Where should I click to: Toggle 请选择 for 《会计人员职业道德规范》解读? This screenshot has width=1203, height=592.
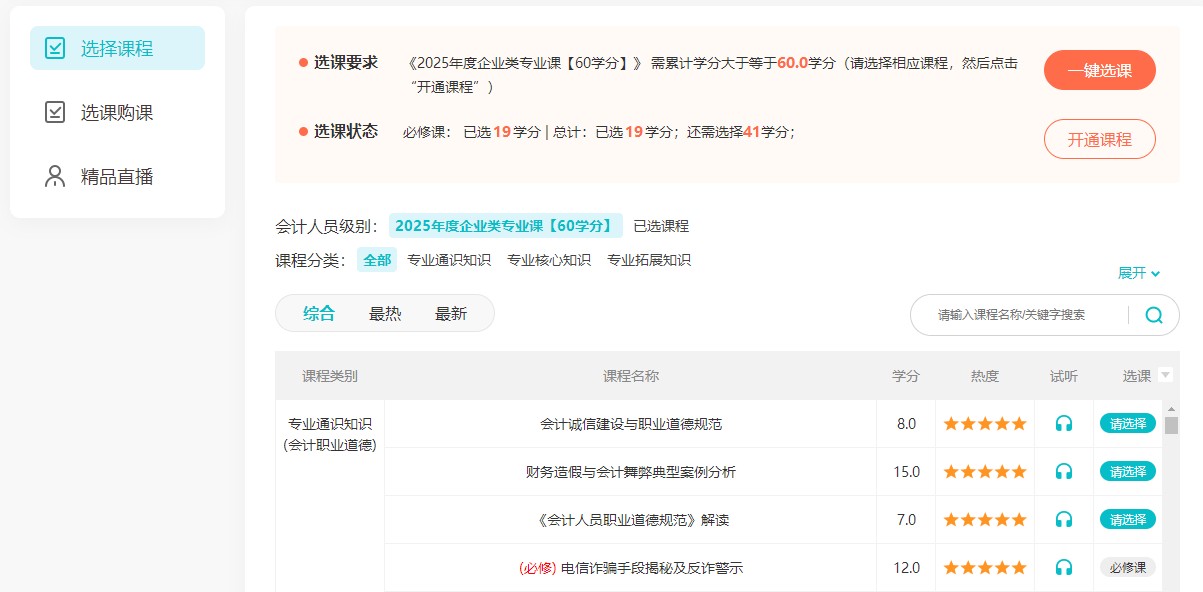click(x=1127, y=519)
